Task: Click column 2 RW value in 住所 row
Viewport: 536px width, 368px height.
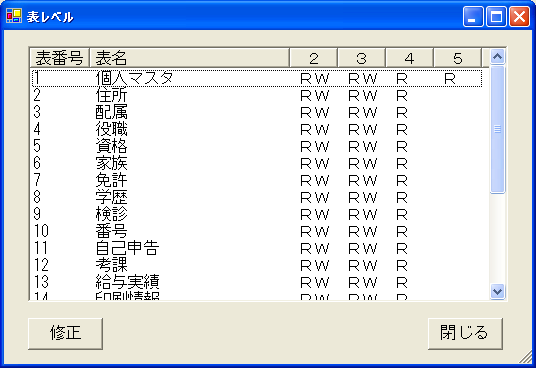Action: [x=314, y=96]
